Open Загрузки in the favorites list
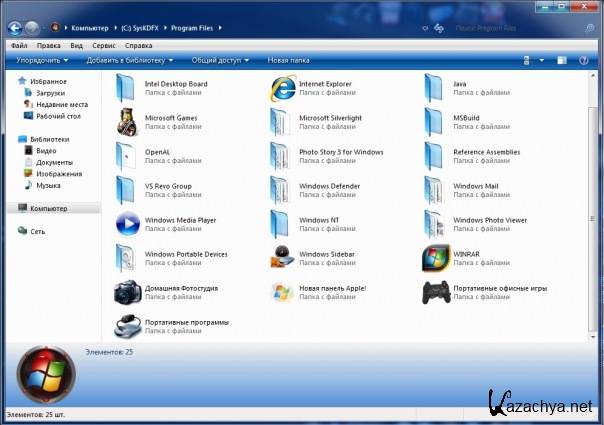The width and height of the screenshot is (604, 425). tap(50, 93)
